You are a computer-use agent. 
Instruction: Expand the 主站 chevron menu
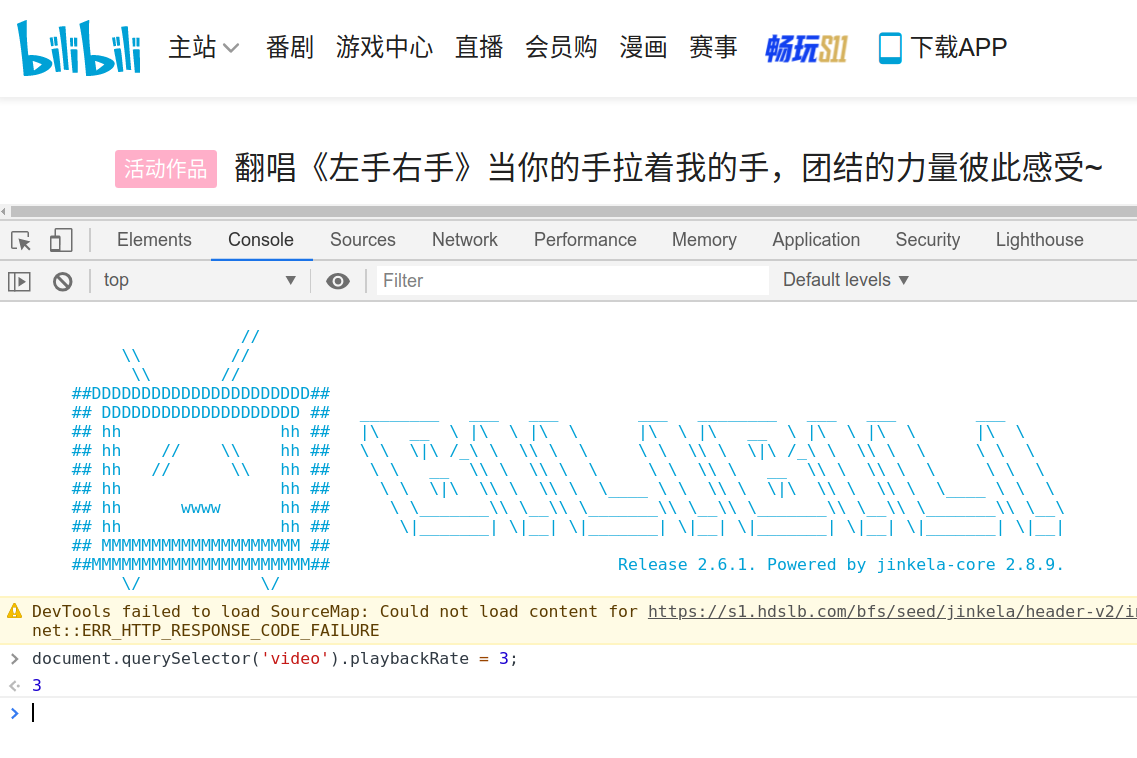point(230,47)
